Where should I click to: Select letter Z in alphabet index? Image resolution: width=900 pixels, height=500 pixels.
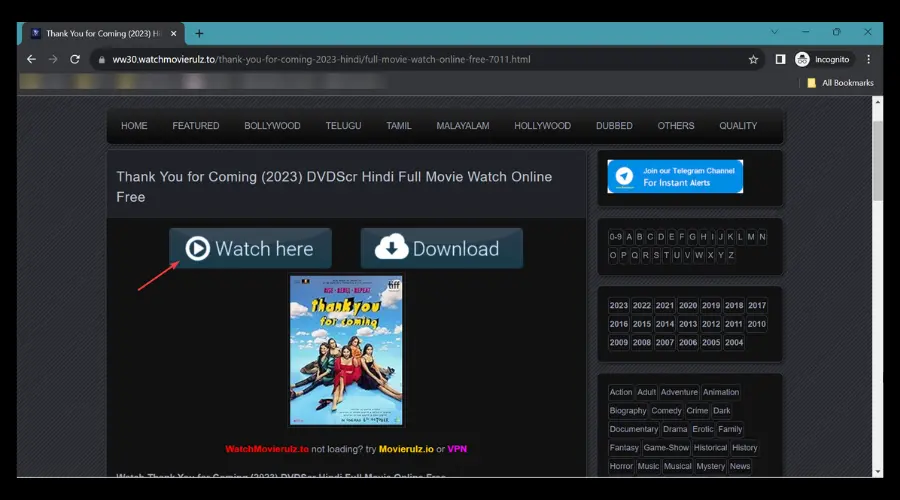(x=731, y=255)
